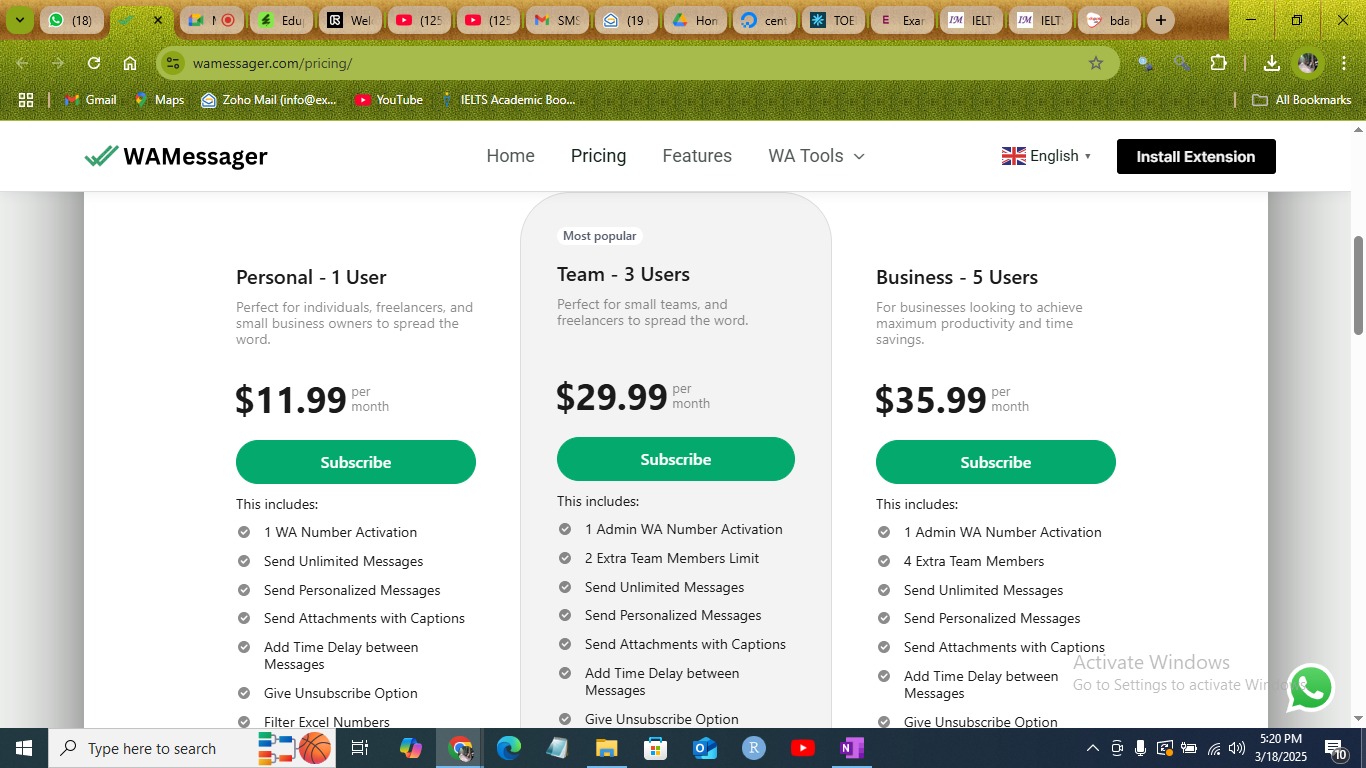1366x768 pixels.
Task: Click the 'Personal - 1 User' heading
Action: [x=311, y=277]
